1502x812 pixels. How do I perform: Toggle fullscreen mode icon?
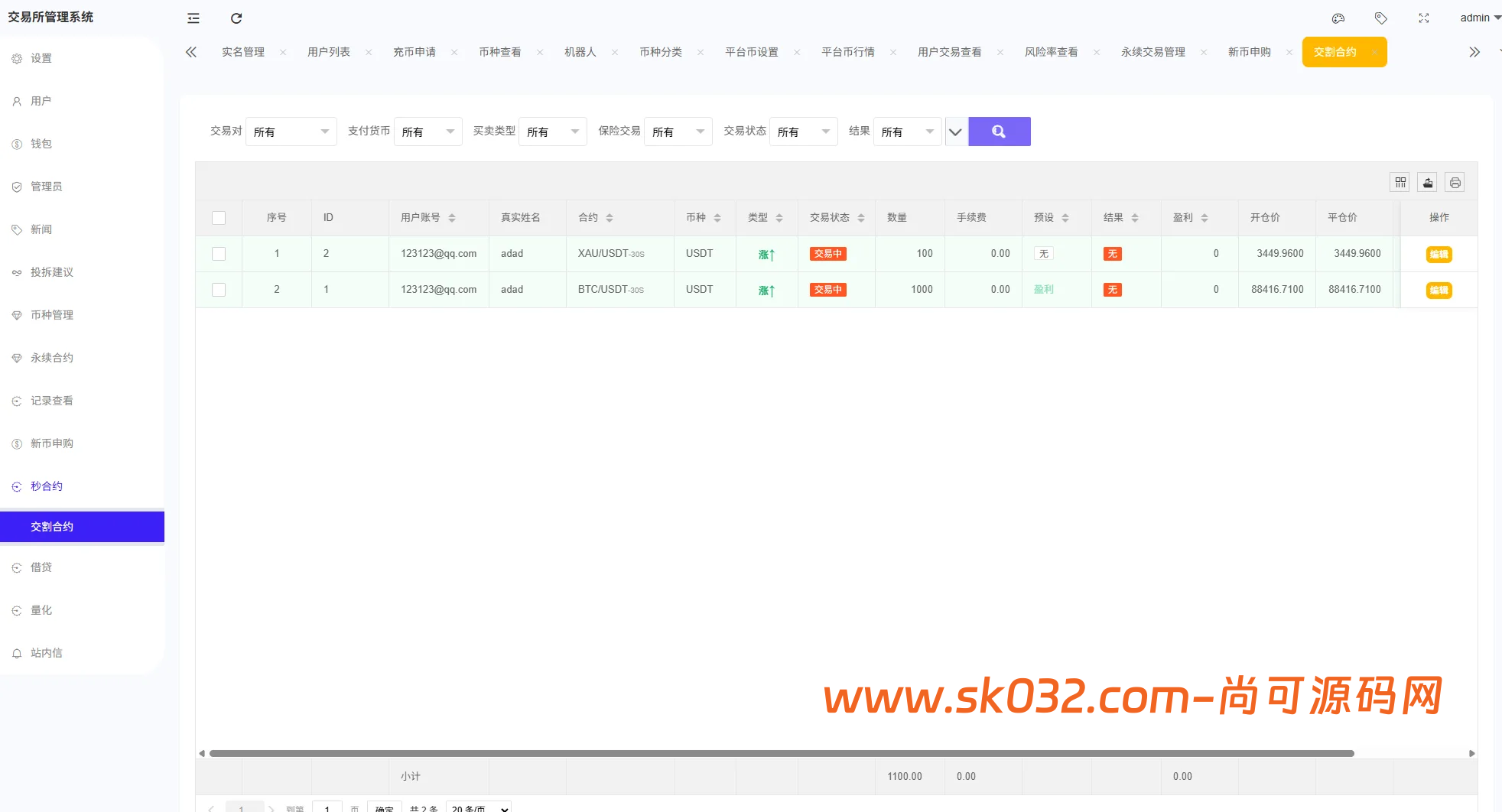tap(1424, 18)
